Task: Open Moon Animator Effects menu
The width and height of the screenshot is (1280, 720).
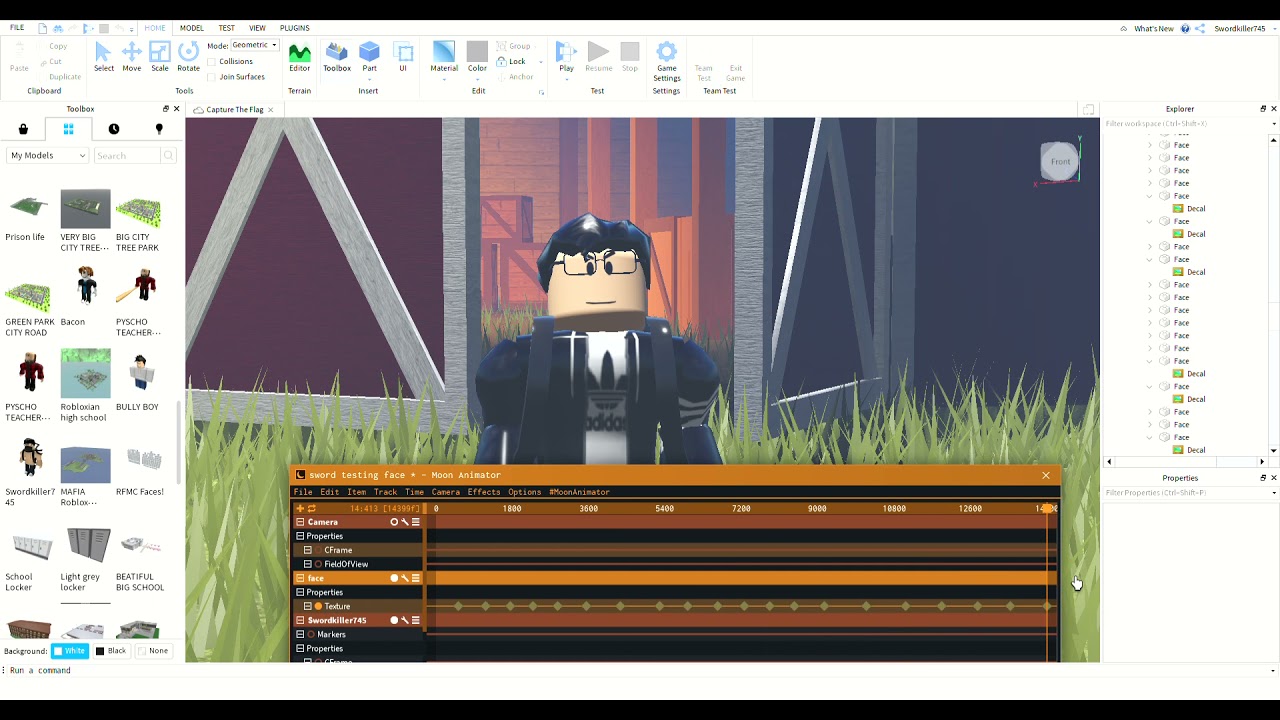Action: tap(484, 492)
